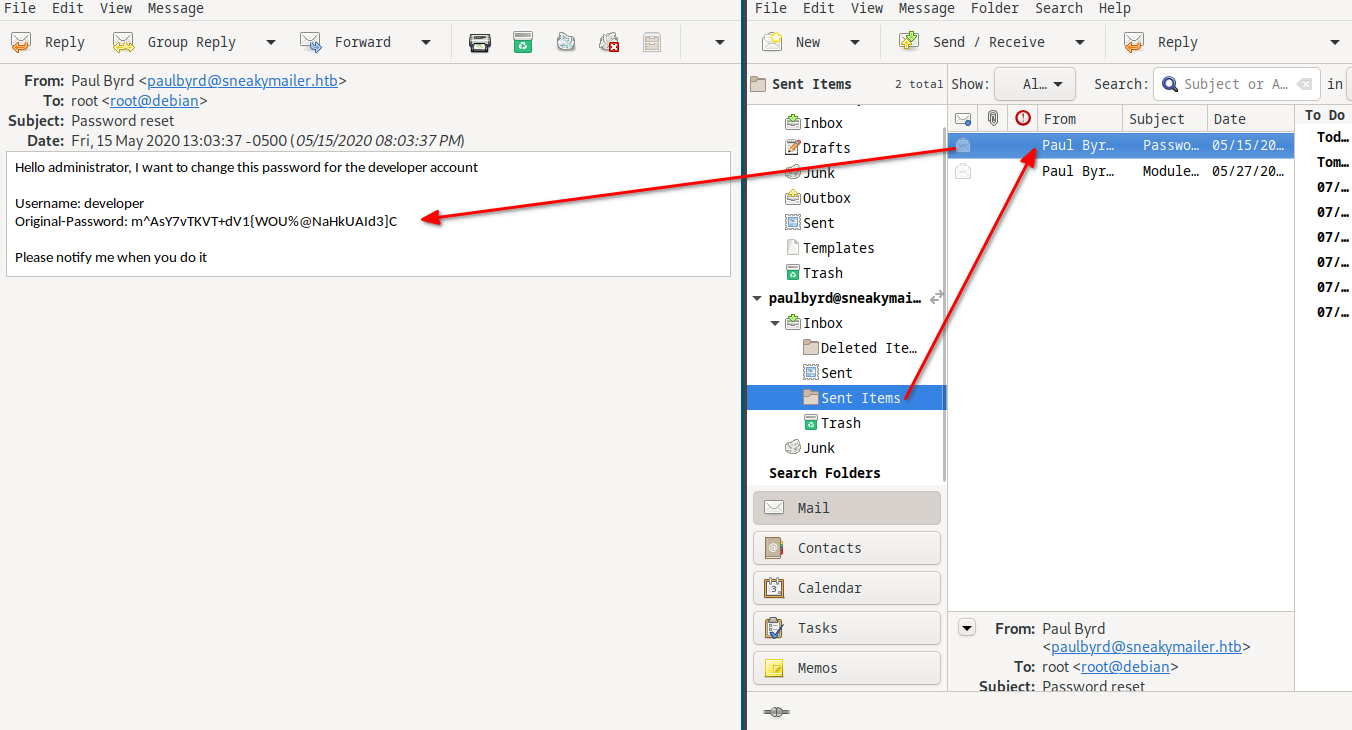Toggle the read status envelope column header

(x=962, y=118)
